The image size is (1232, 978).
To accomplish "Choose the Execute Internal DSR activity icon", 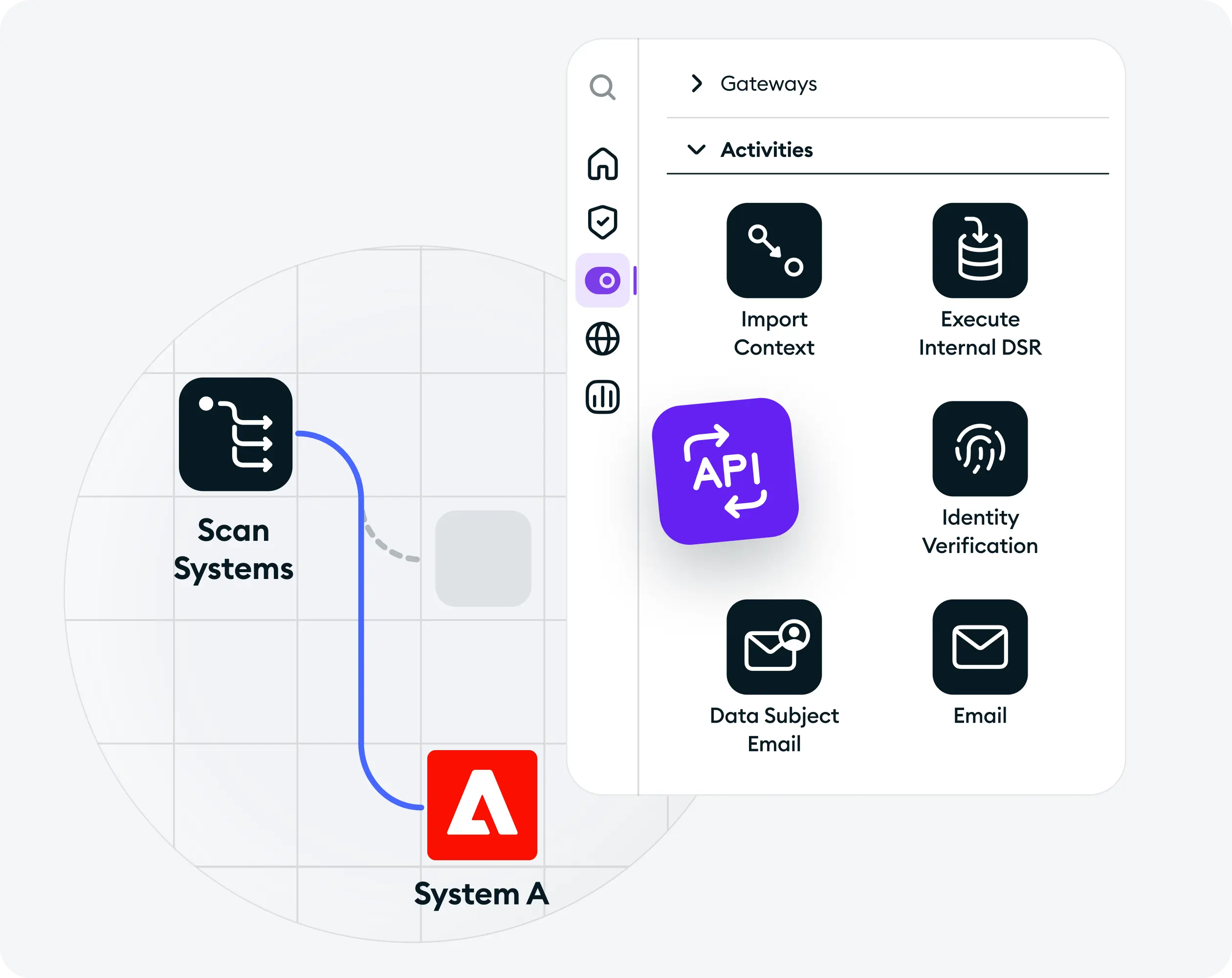I will (x=979, y=250).
